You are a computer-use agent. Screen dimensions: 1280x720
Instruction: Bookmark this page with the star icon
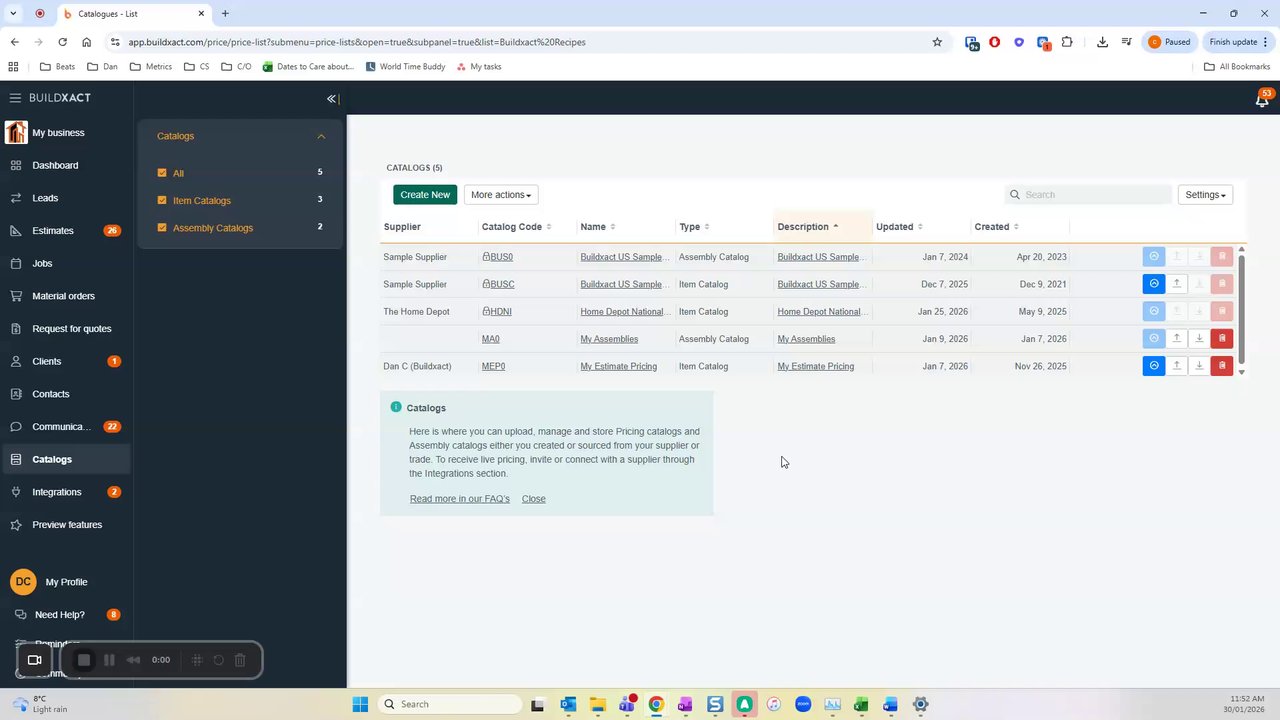coord(937,42)
